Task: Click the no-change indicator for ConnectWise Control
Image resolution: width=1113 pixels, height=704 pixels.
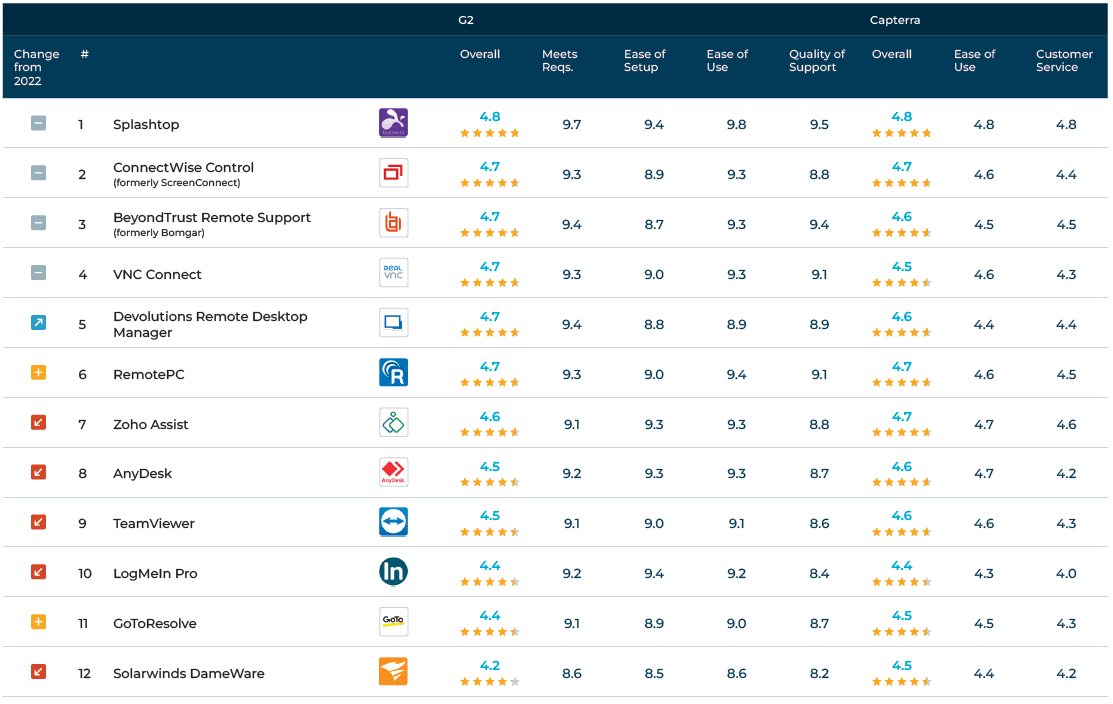Action: [38, 172]
